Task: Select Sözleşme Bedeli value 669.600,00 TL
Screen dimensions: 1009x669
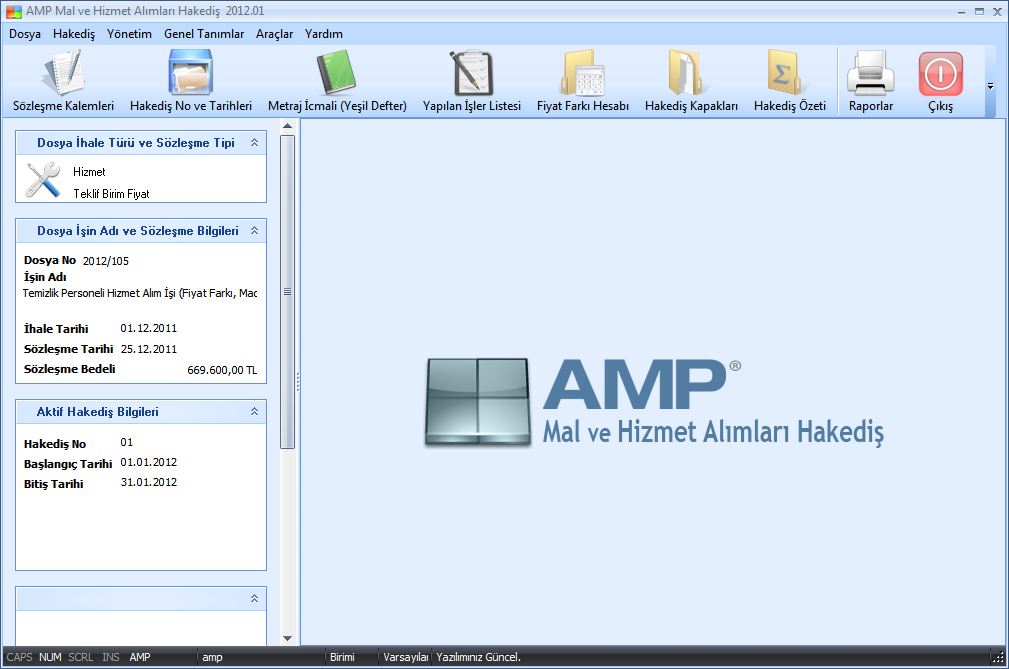Action: (x=222, y=370)
